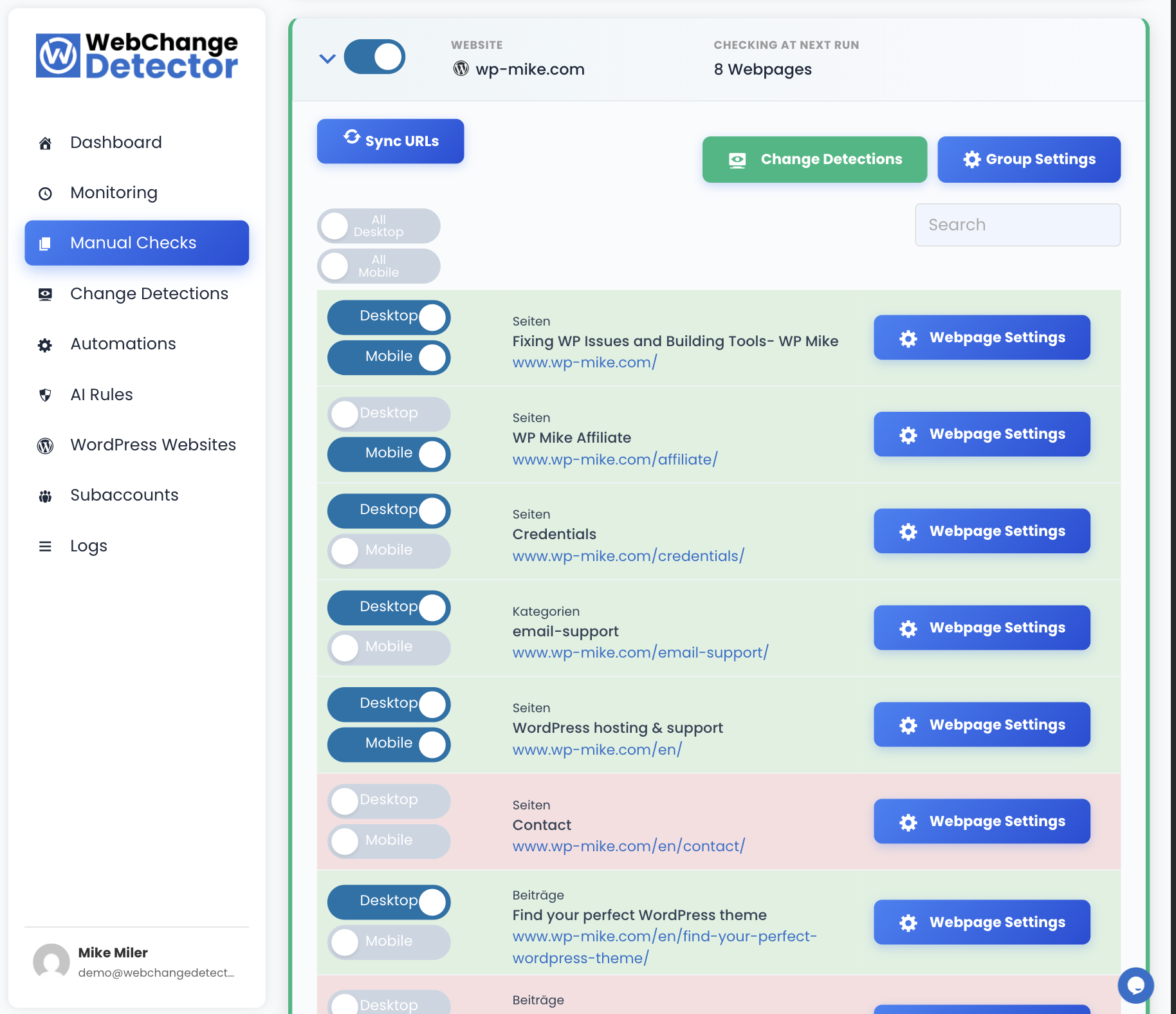Screen dimensions: 1176x1014
Task: Disable Desktop for Fixing WP Issues page
Action: point(389,317)
